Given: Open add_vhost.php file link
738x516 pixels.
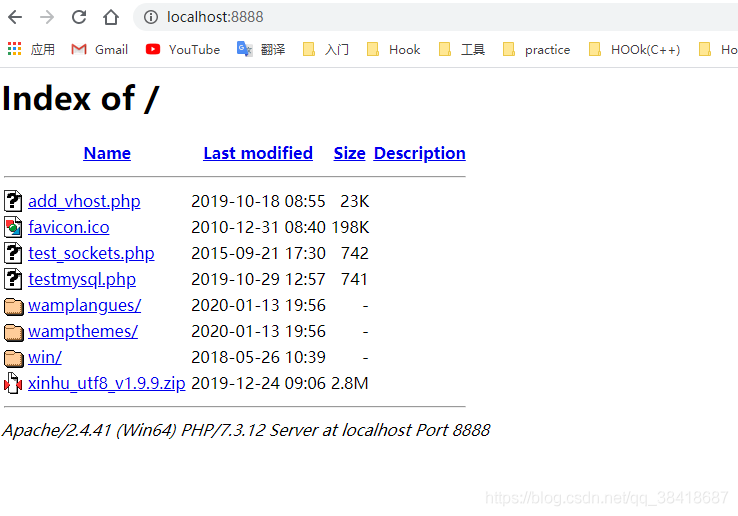Looking at the screenshot, I should 84,201.
